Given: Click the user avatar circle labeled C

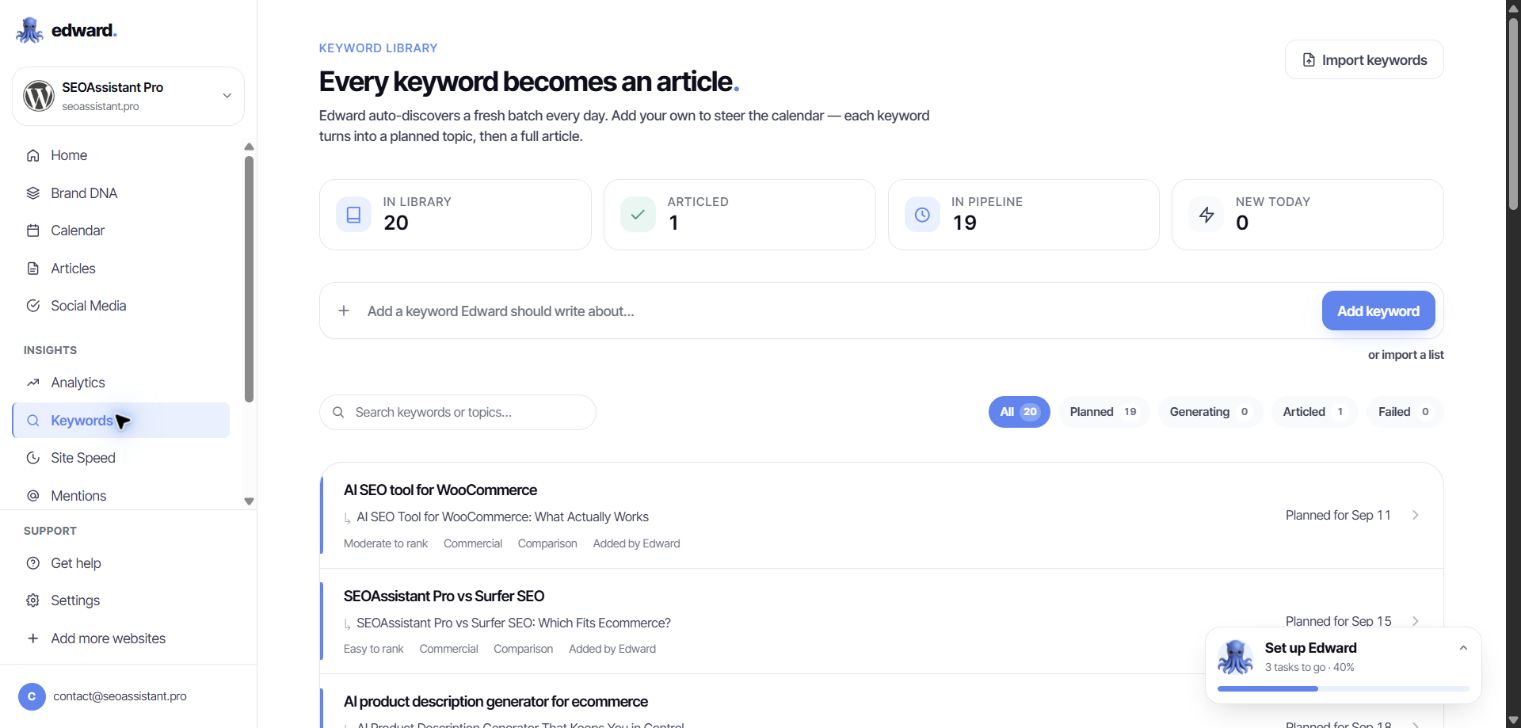Looking at the screenshot, I should coord(32,696).
